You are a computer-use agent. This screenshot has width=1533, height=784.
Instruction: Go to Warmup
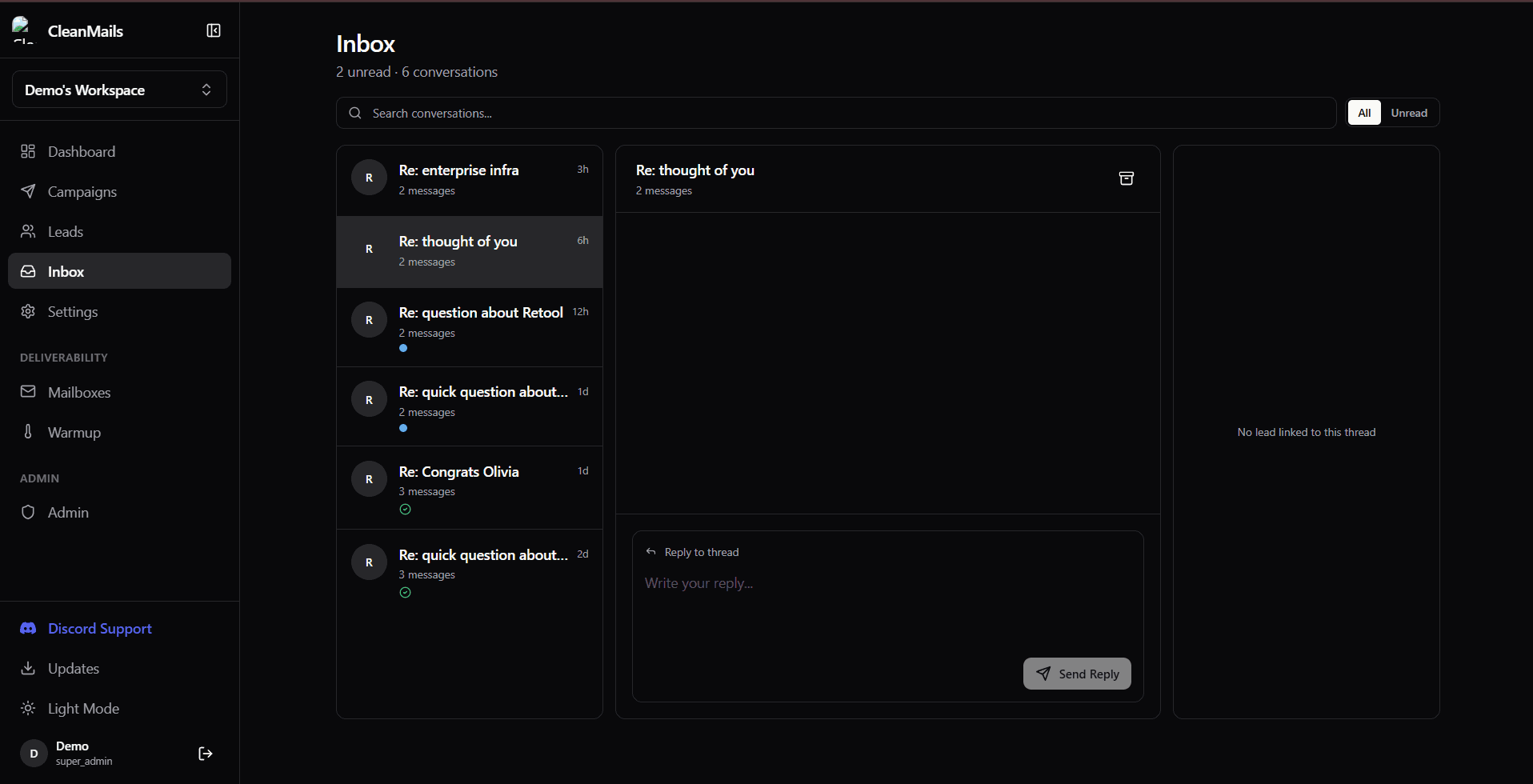pos(119,433)
